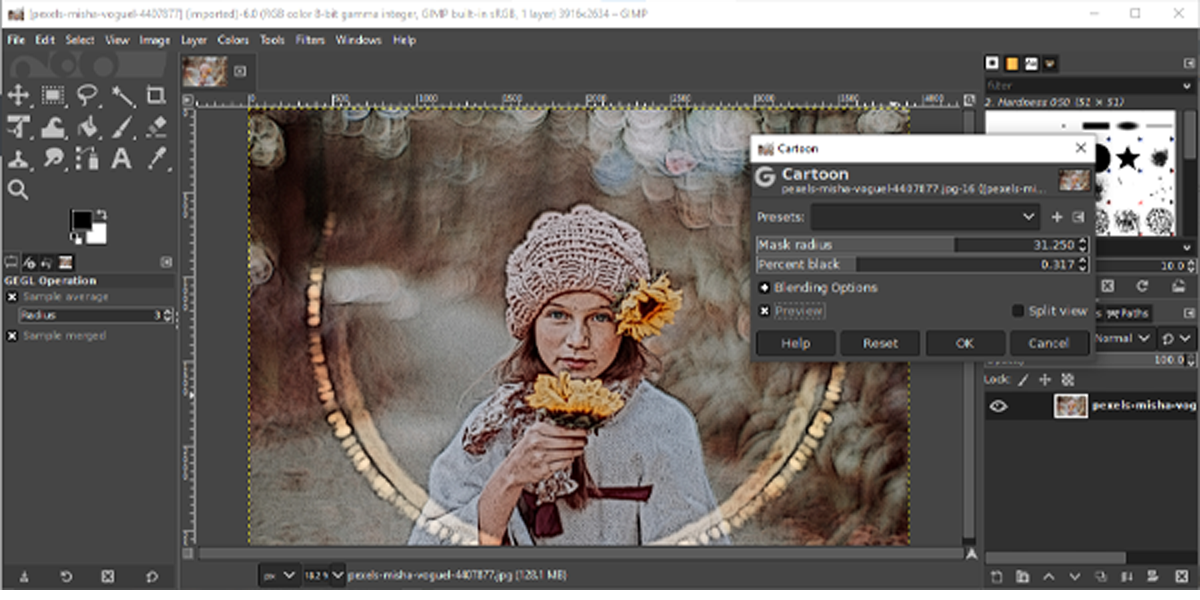Select the Free Select lasso tool
1200x600 pixels.
tap(88, 95)
